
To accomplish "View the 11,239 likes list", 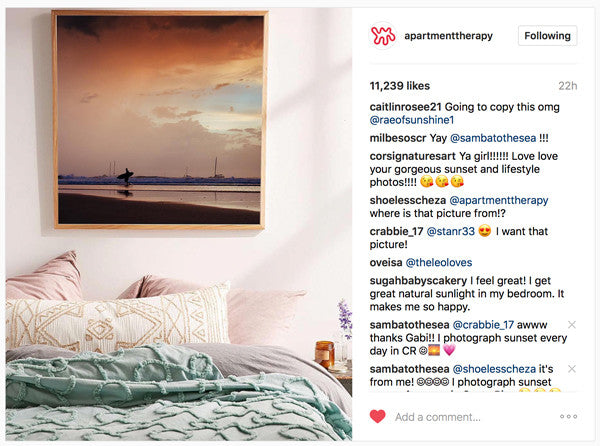I will pyautogui.click(x=400, y=86).
